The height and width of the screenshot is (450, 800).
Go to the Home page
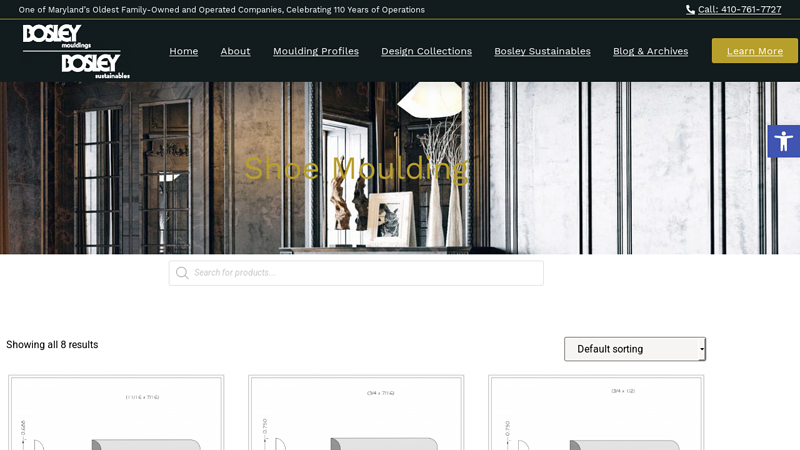click(183, 51)
